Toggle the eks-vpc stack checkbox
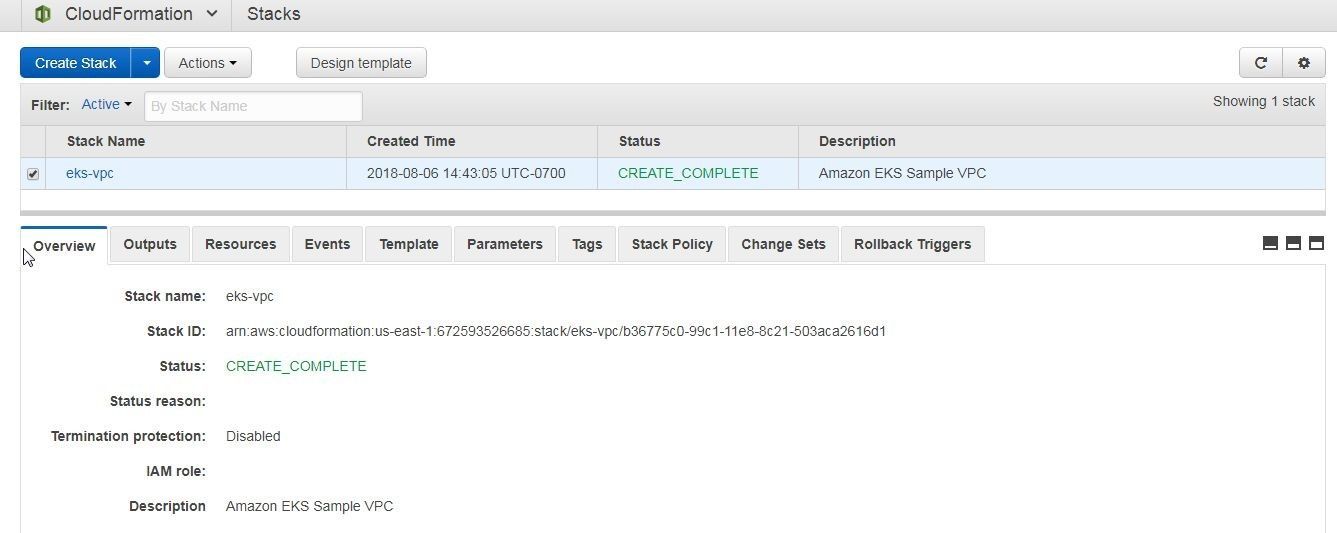 (x=33, y=174)
